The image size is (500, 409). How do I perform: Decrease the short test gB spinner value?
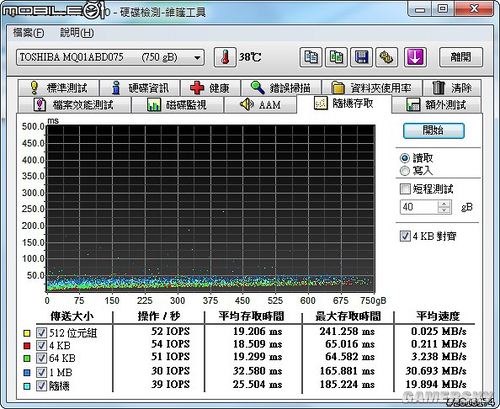[x=444, y=210]
